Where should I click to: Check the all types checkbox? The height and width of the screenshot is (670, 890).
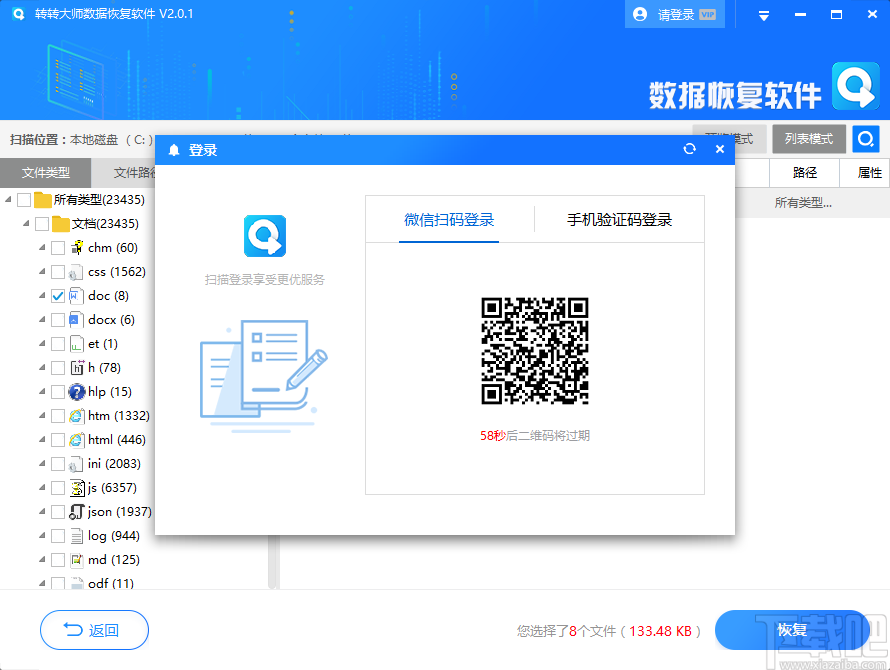click(x=24, y=200)
